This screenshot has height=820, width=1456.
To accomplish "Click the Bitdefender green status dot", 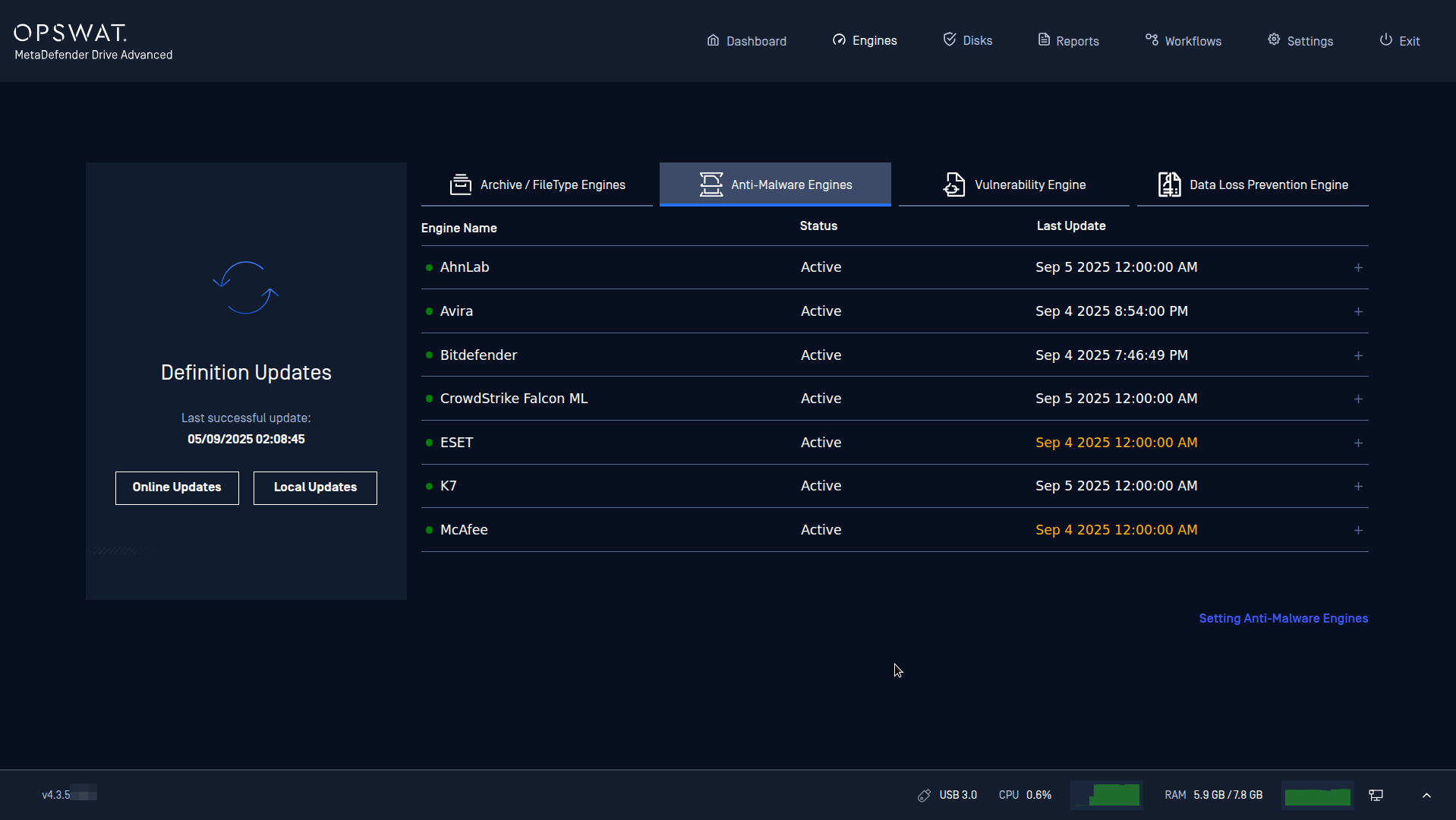I will (x=429, y=355).
